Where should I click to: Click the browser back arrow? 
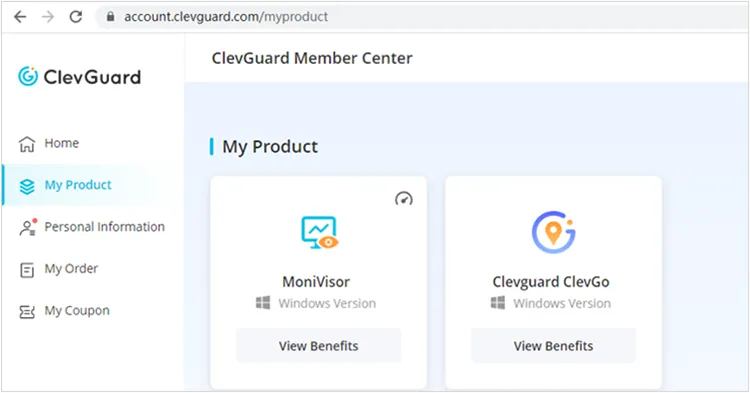pyautogui.click(x=20, y=17)
